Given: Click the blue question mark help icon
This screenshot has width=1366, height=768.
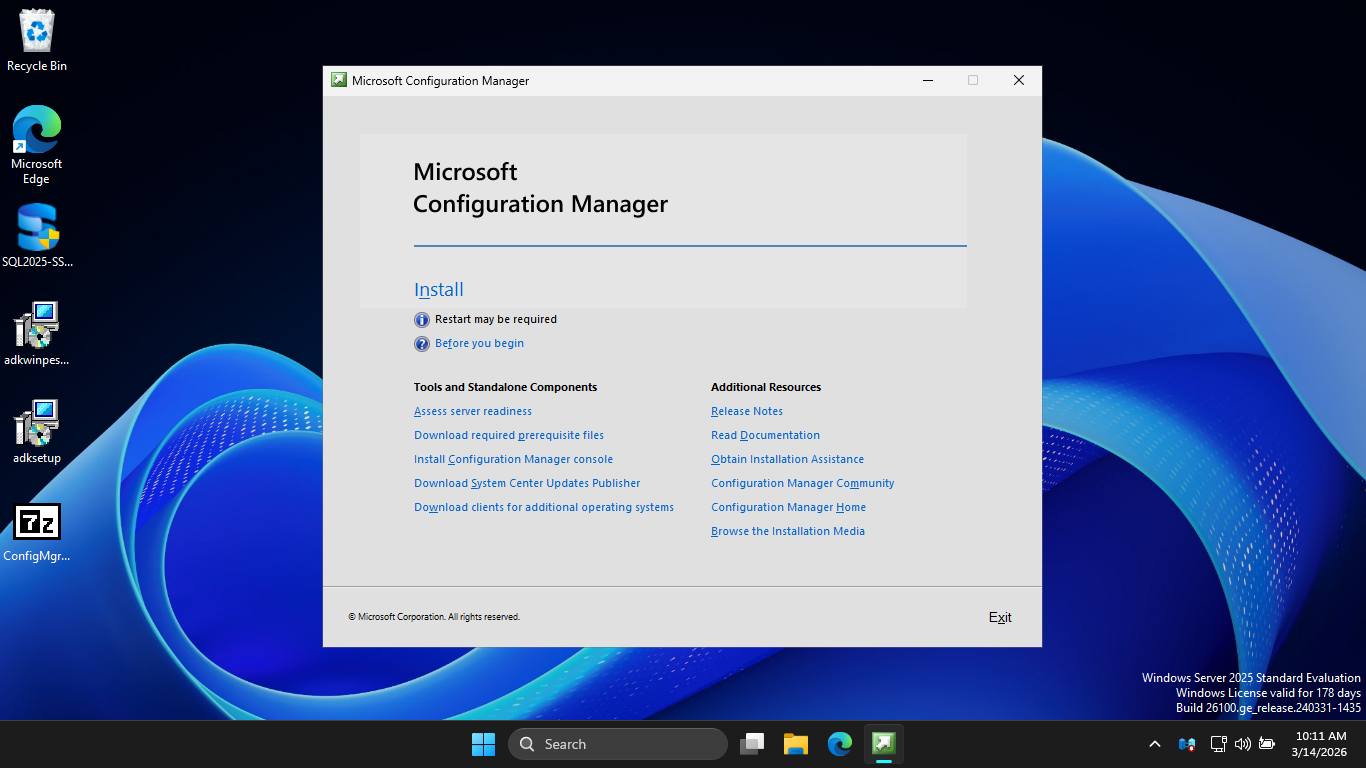Looking at the screenshot, I should 422,344.
